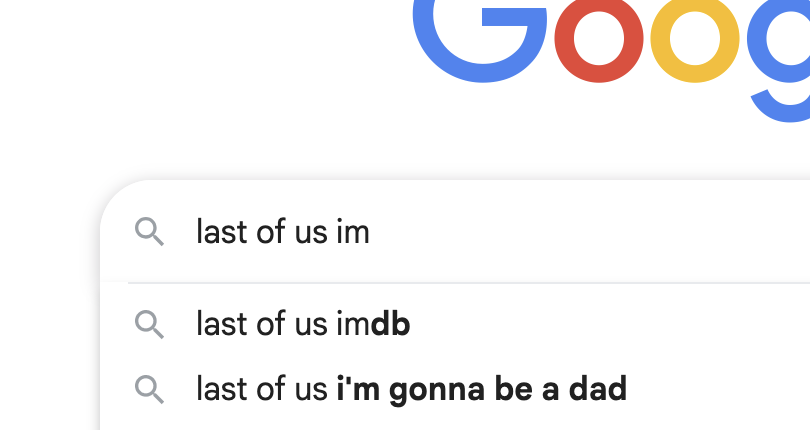This screenshot has height=430, width=810.
Task: Click the bold 'db' completion text
Action: pos(390,324)
